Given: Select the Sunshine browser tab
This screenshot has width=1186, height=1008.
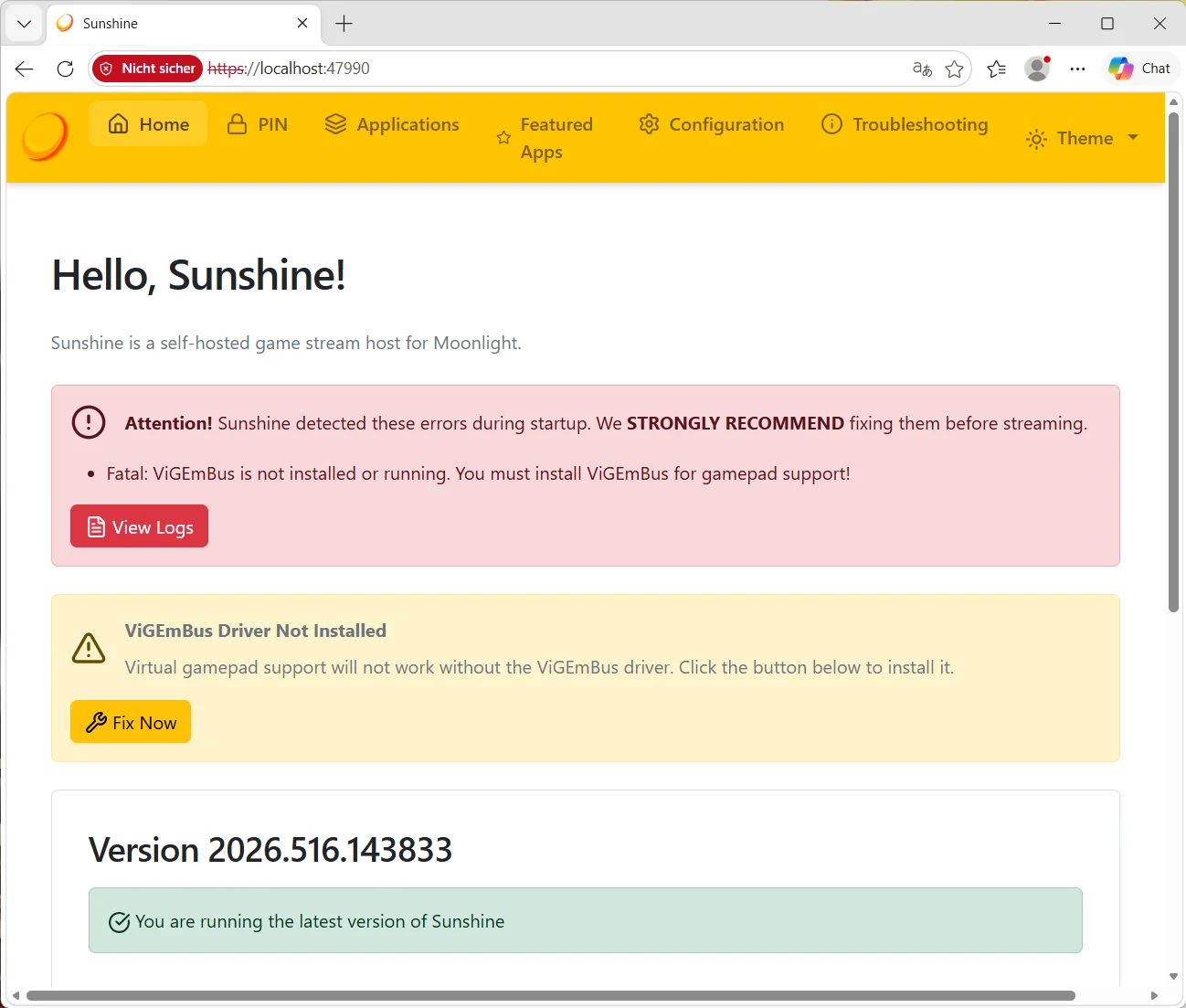Looking at the screenshot, I should click(x=183, y=24).
